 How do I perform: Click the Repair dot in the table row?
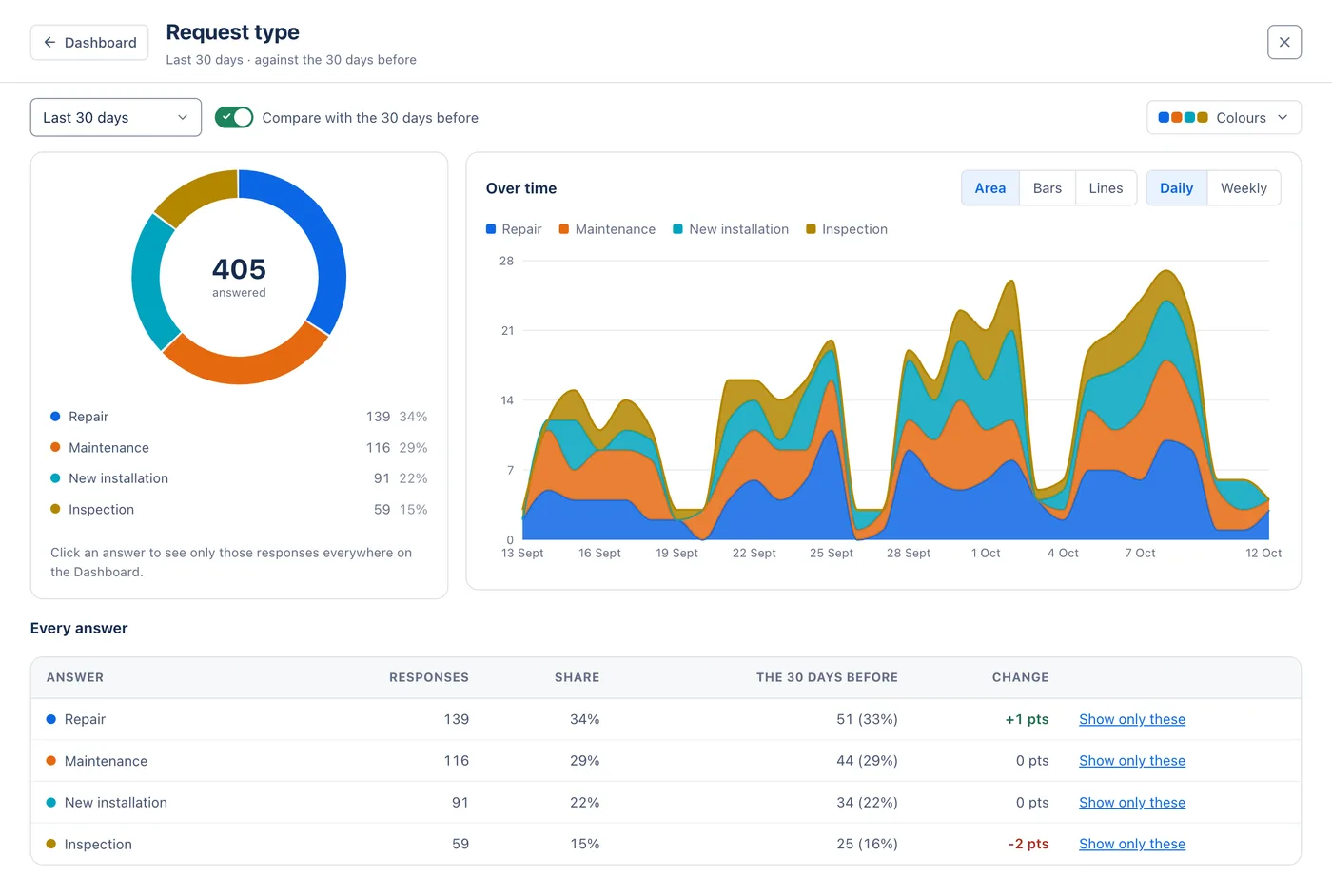[51, 719]
